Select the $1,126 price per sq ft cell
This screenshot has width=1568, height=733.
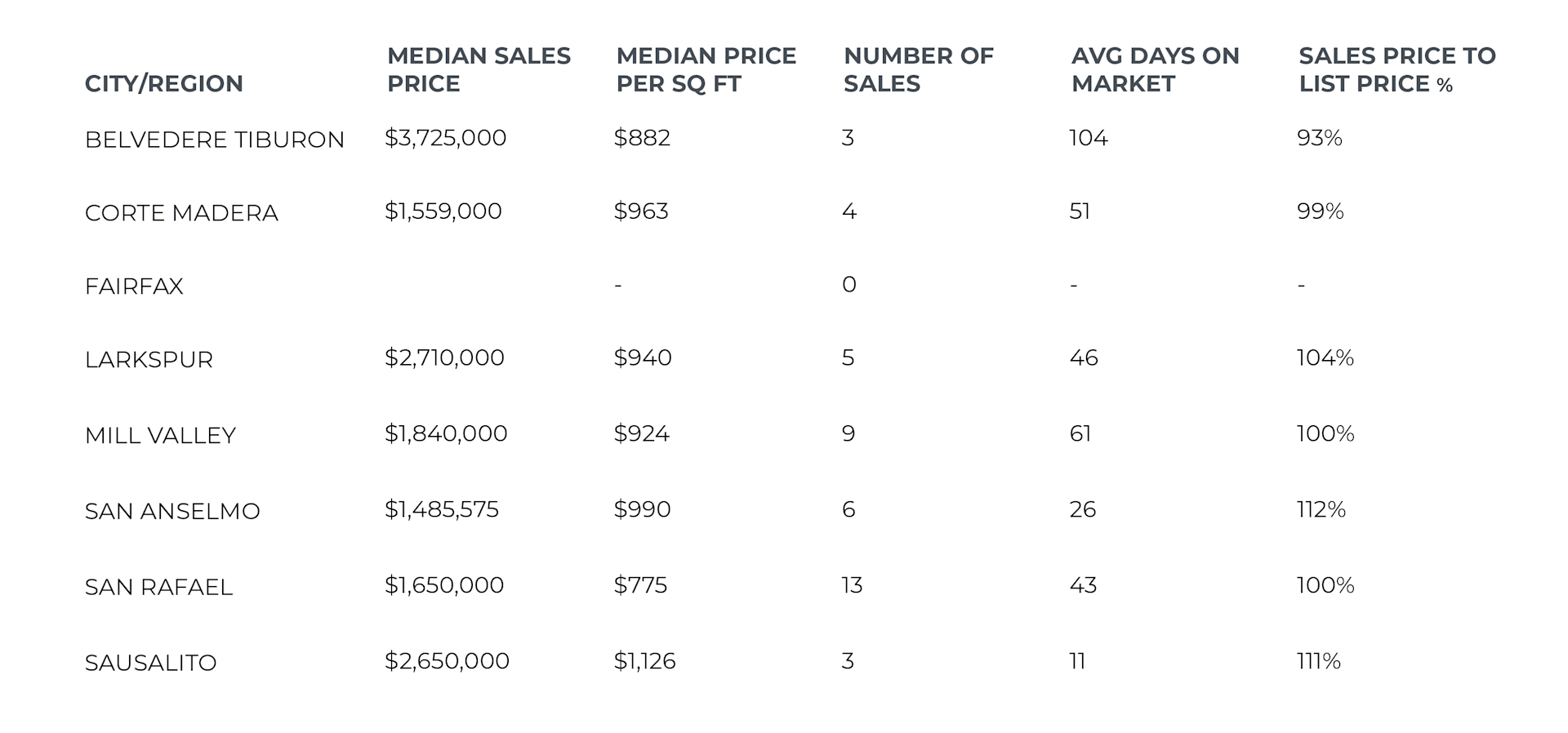pyautogui.click(x=644, y=661)
